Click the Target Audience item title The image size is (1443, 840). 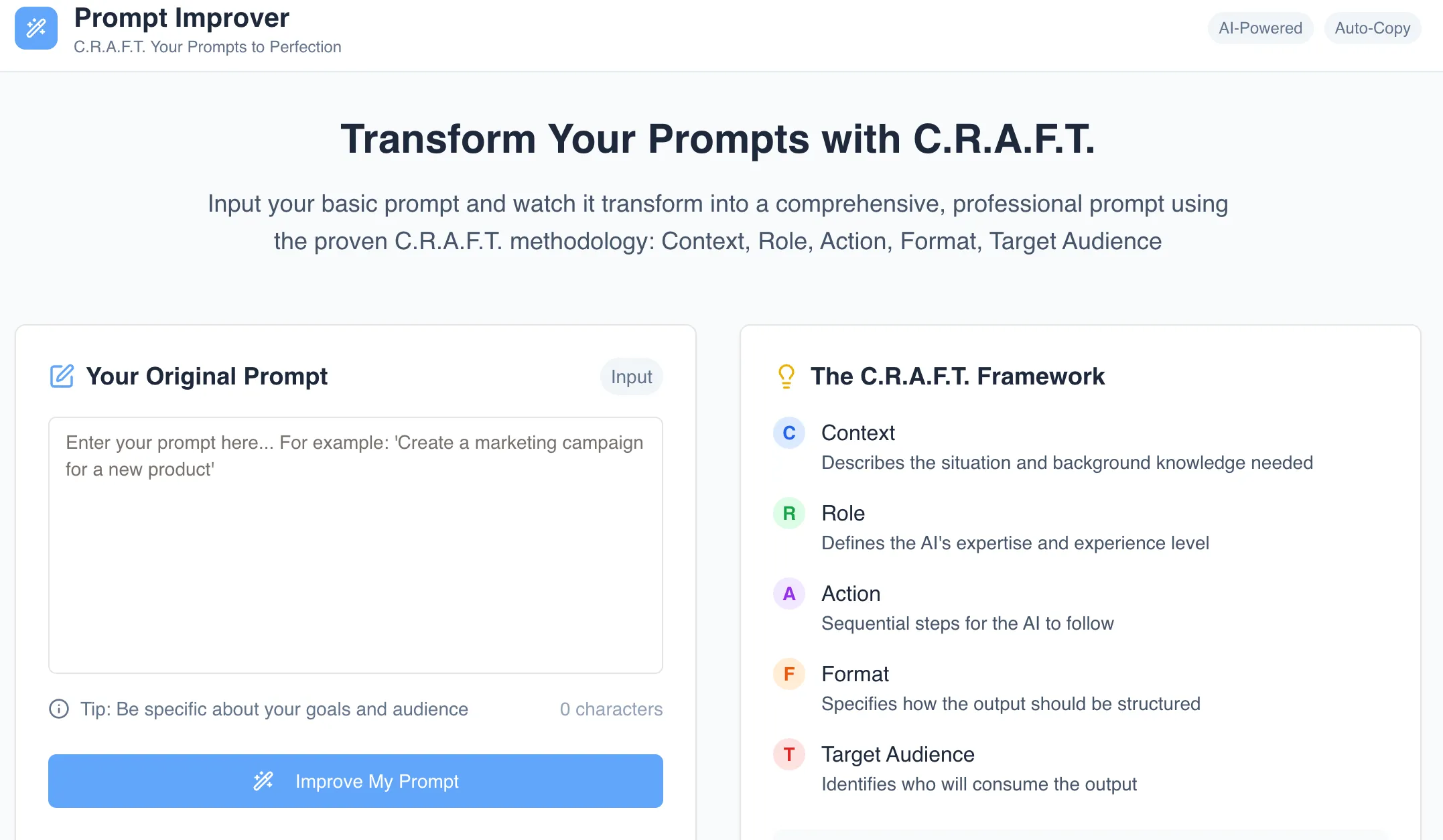898,754
